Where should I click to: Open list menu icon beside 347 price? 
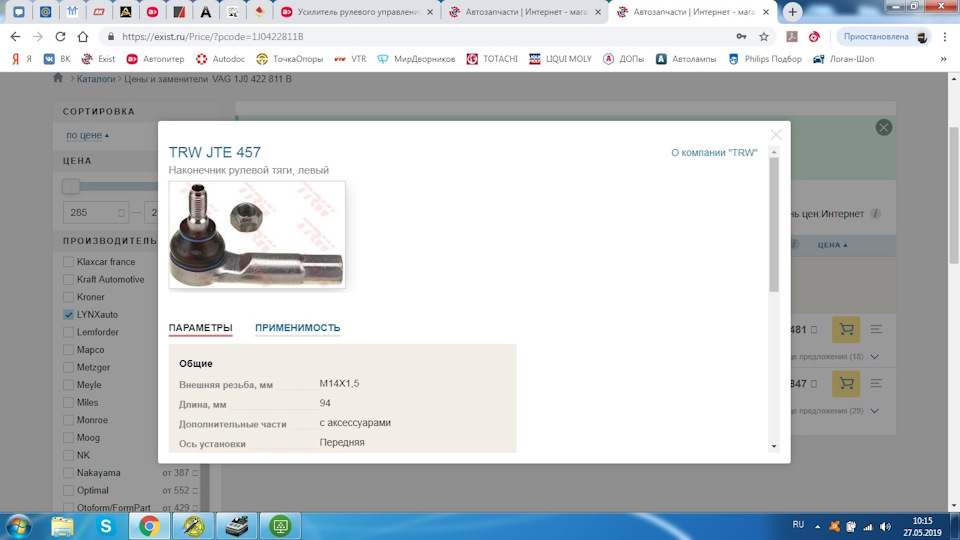click(876, 383)
